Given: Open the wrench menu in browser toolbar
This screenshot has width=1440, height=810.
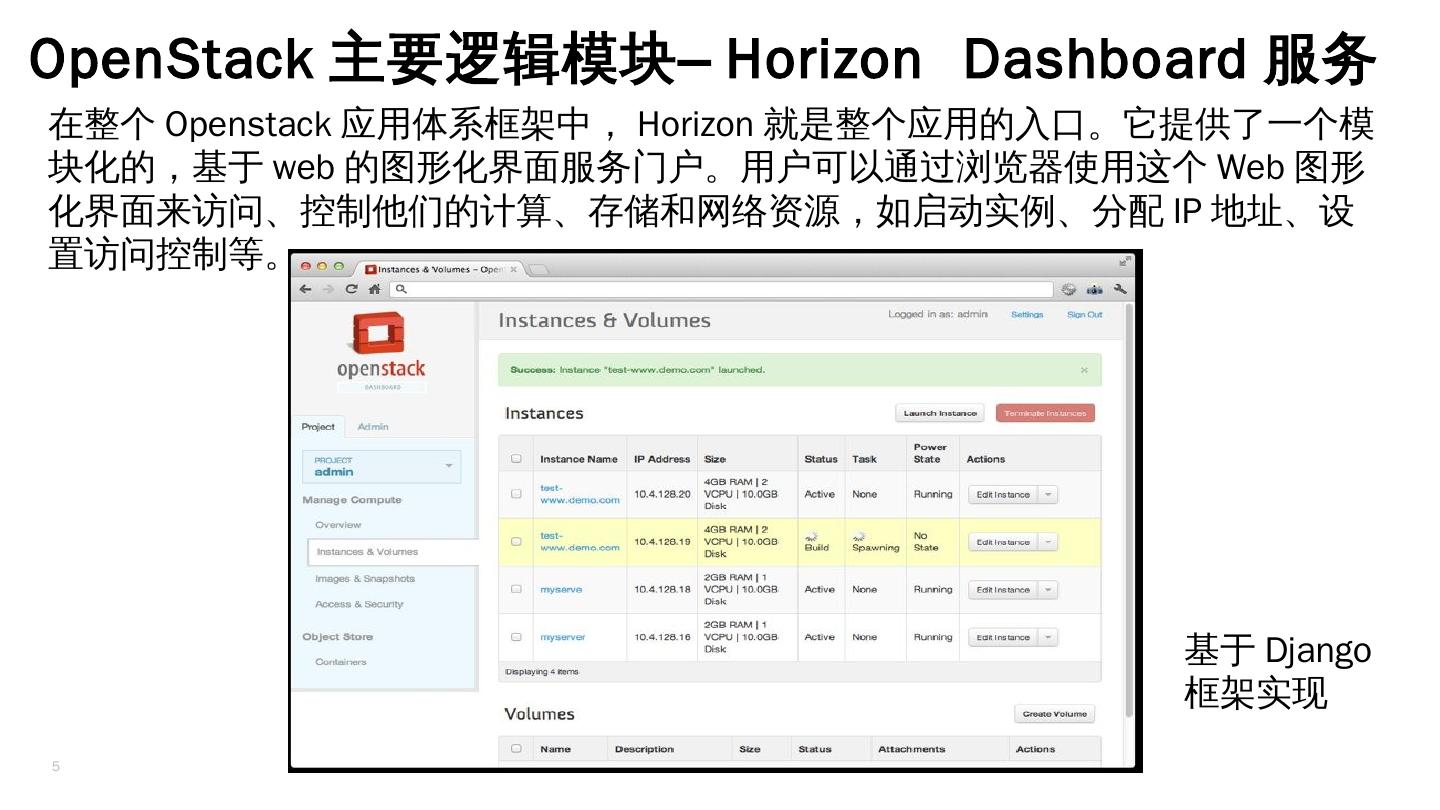Looking at the screenshot, I should coord(1120,289).
